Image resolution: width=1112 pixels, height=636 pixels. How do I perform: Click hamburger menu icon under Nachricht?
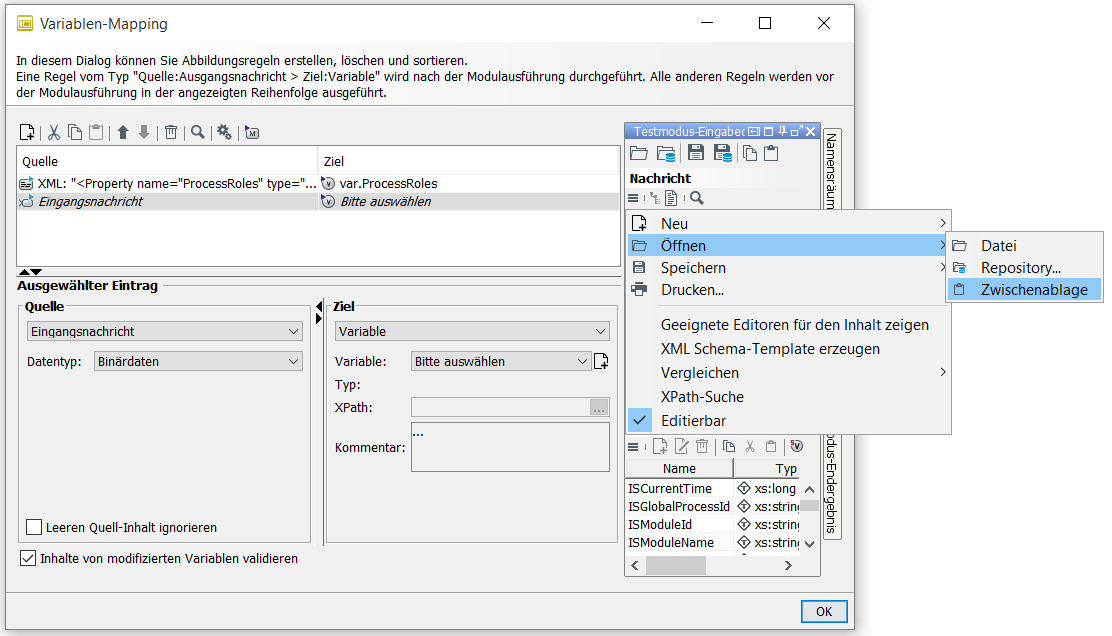tap(634, 198)
